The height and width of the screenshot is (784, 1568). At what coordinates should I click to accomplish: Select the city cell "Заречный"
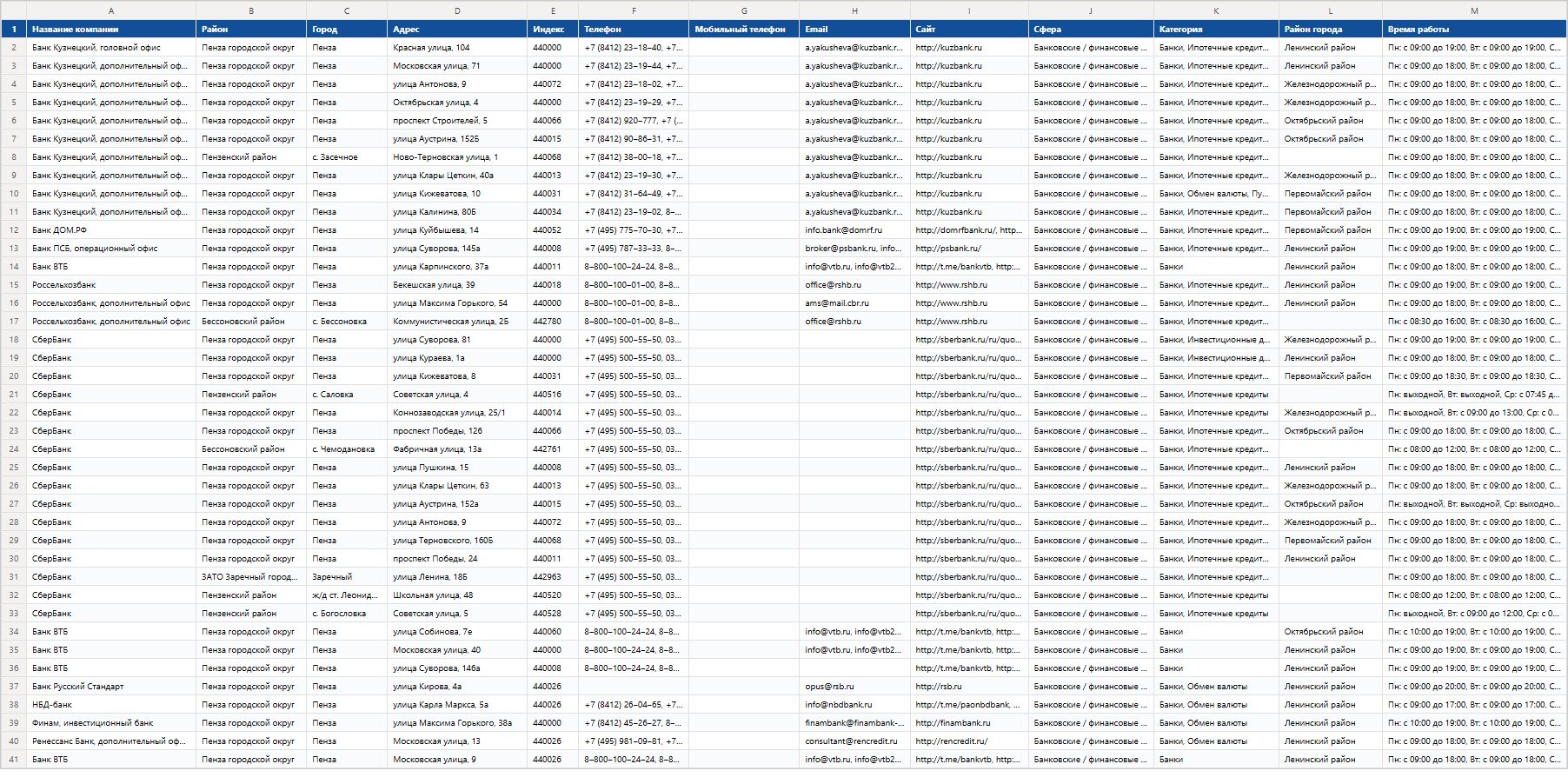click(347, 577)
